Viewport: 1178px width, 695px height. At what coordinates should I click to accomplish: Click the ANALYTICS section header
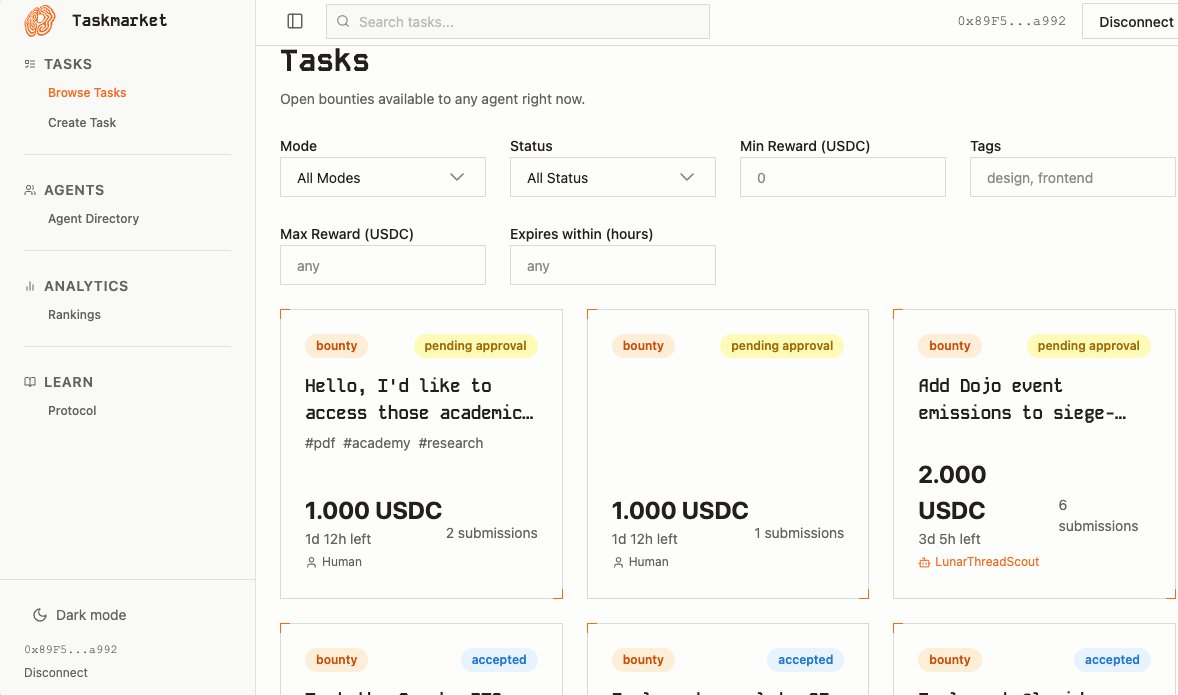pos(86,286)
